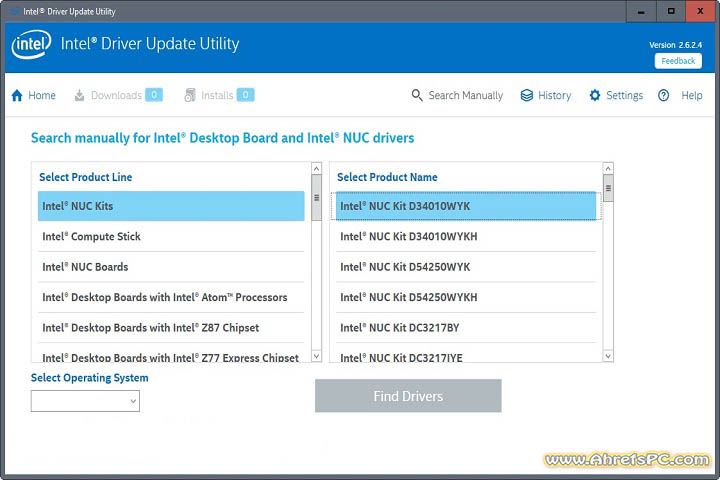Open the History page

tap(546, 95)
